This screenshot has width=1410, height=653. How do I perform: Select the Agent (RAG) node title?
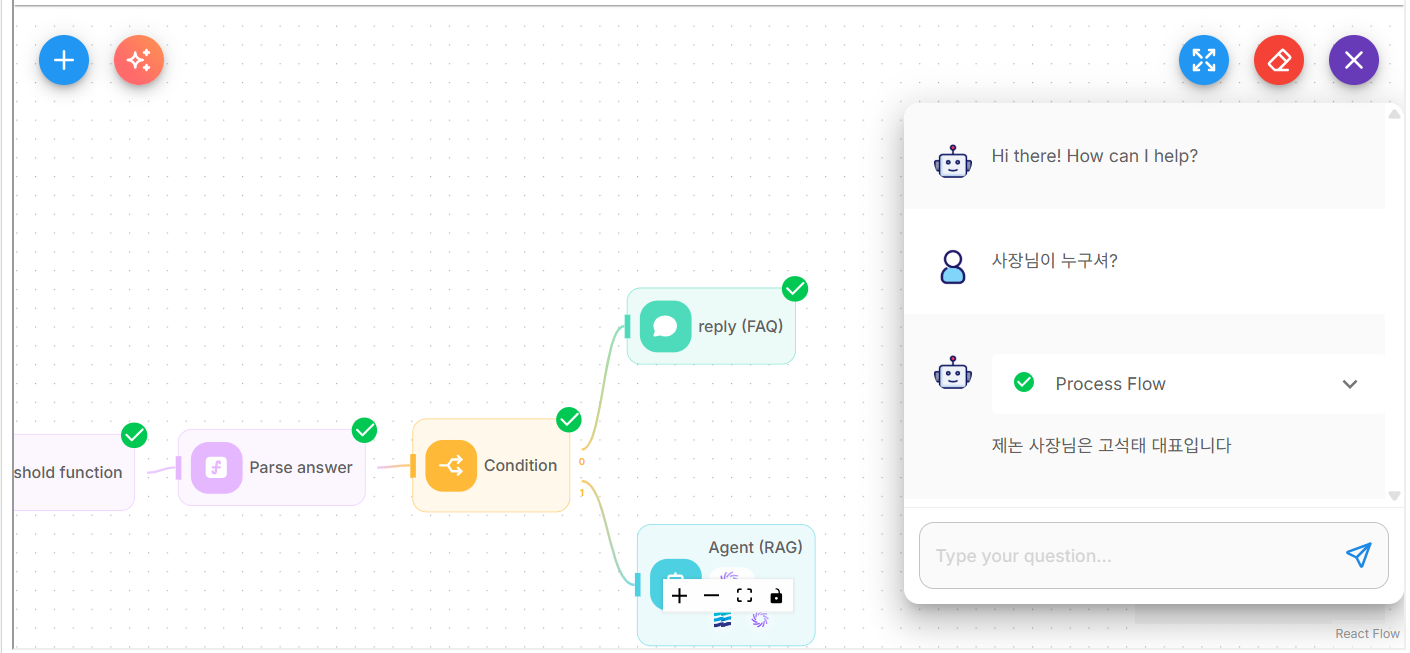click(755, 547)
